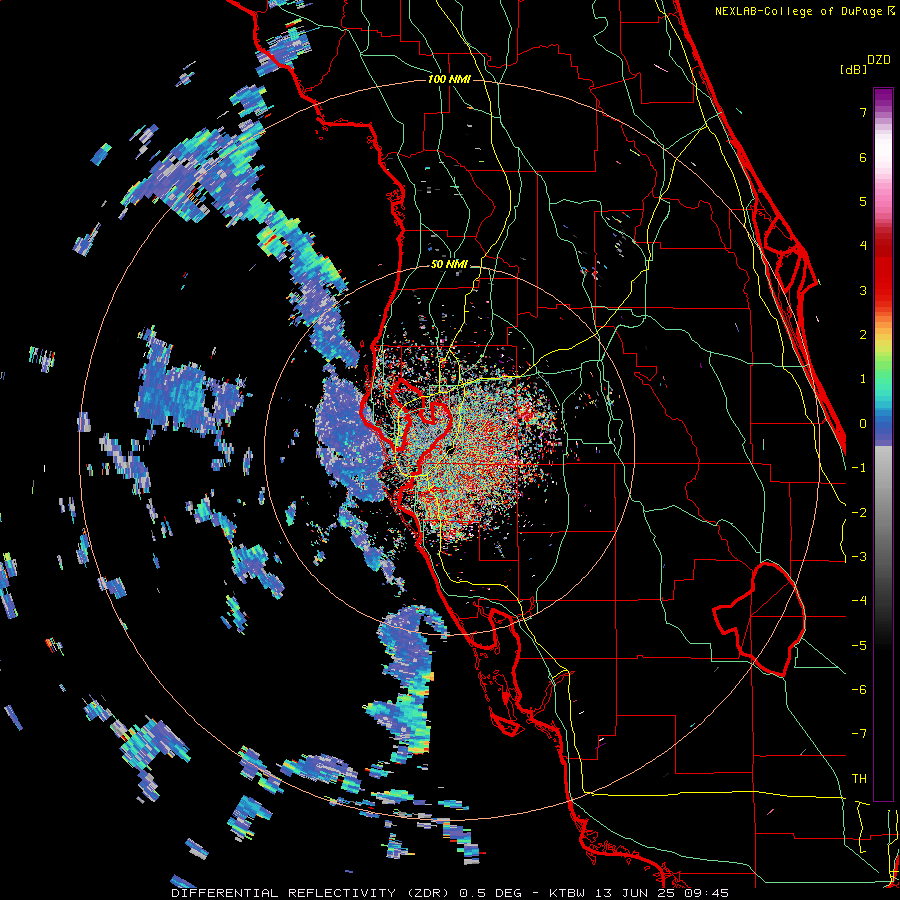Click the 0.5 DEG elevation text
900x900 pixels.
491,893
